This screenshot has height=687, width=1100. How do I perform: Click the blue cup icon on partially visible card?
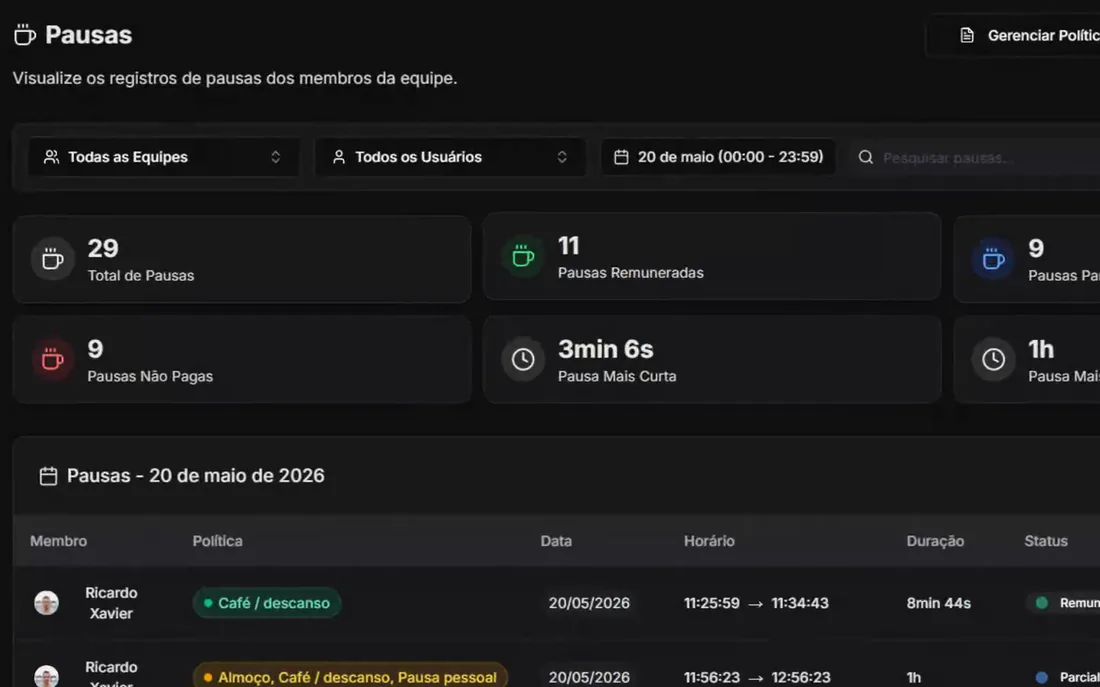click(993, 259)
